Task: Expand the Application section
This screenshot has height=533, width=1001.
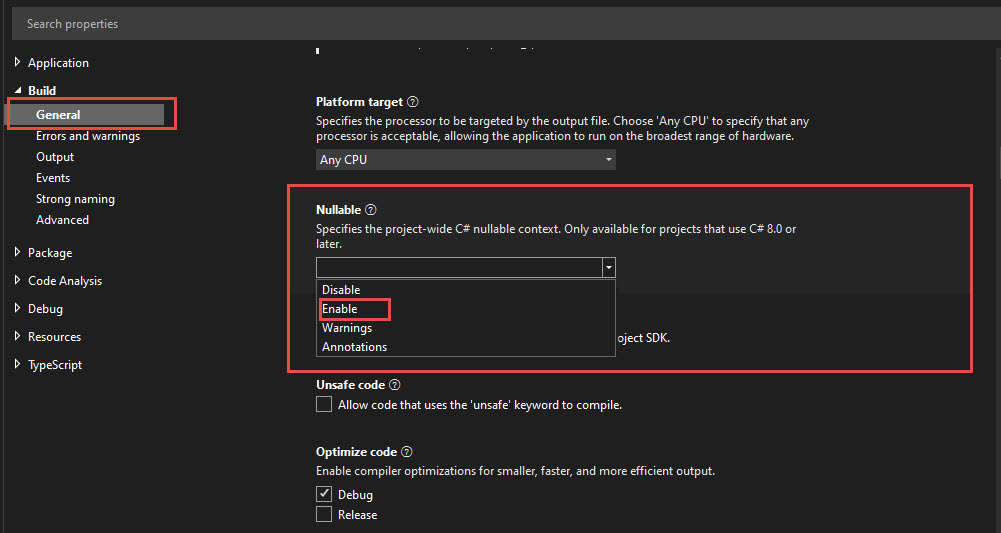Action: tap(18, 63)
